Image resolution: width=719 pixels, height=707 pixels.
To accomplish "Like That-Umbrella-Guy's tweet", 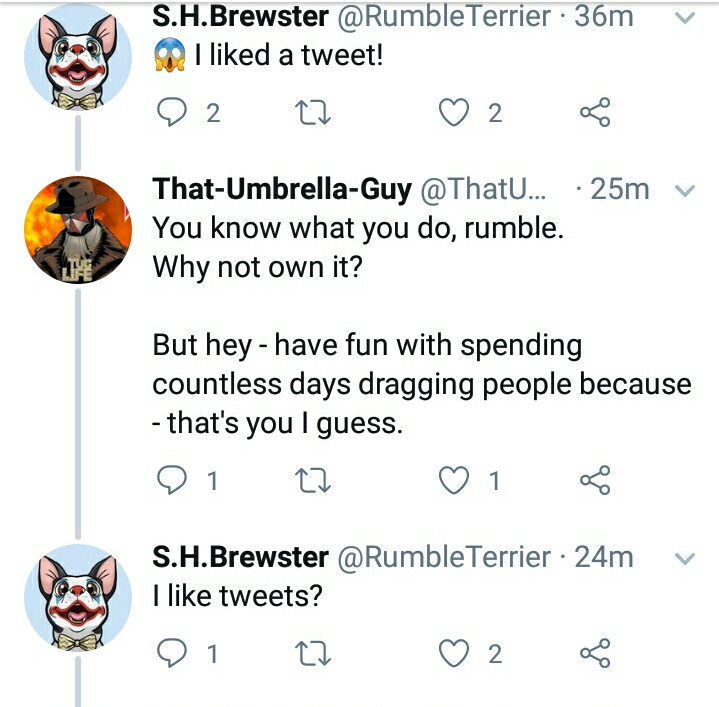I will 454,480.
